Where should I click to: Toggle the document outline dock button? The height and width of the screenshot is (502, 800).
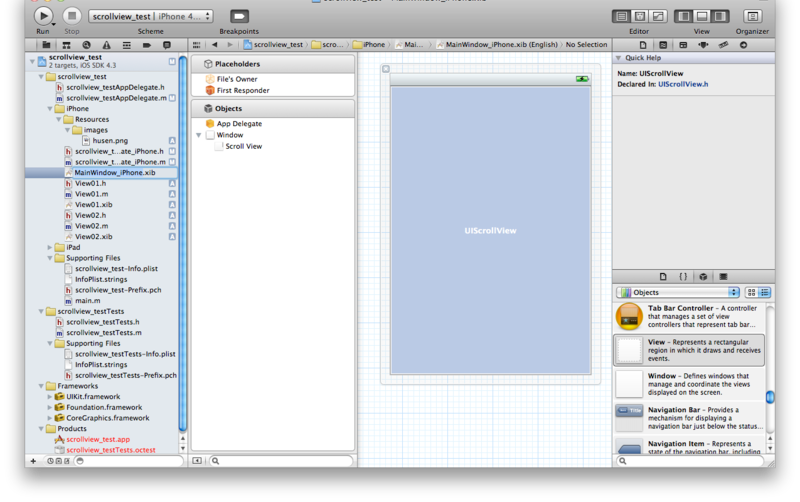tap(197, 461)
